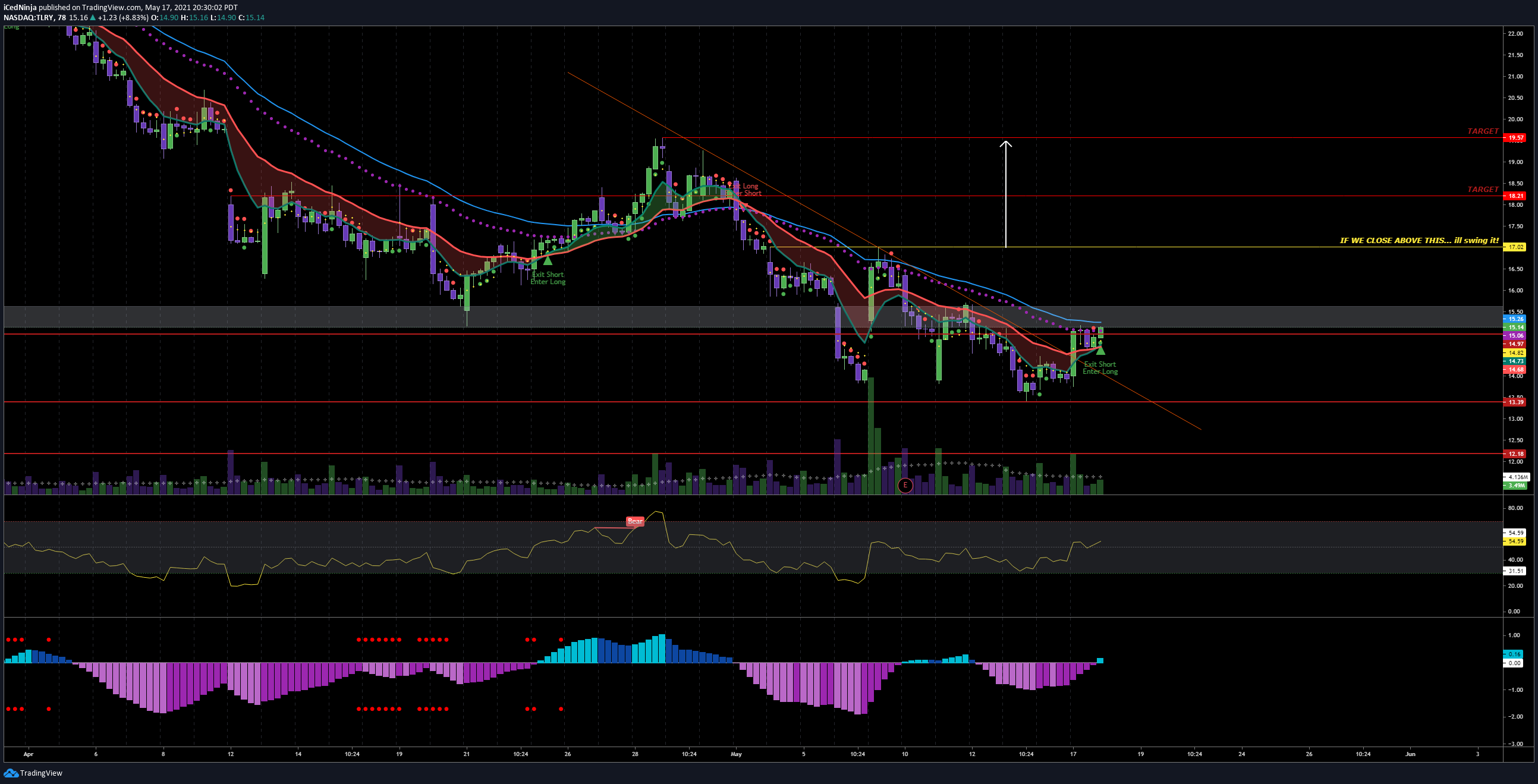The image size is (1538, 784).
Task: Click the 18.21 red target price label
Action: point(1516,196)
